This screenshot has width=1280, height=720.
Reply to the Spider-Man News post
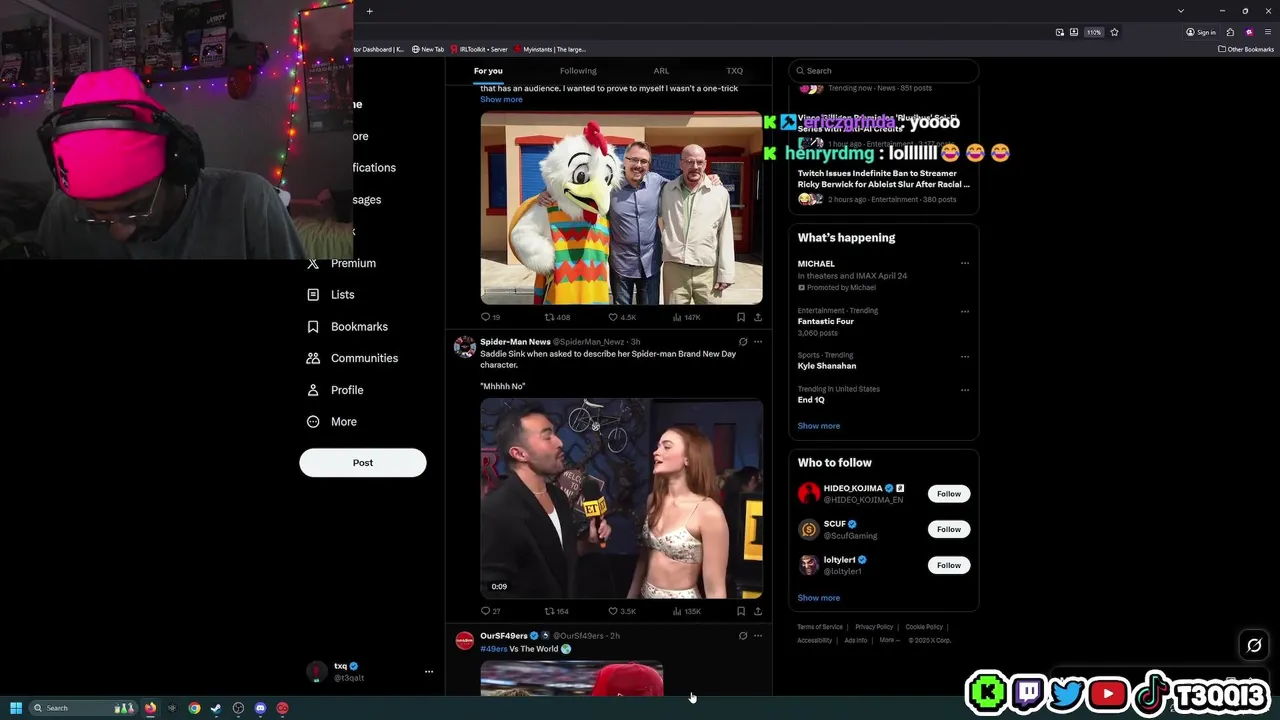[x=490, y=611]
